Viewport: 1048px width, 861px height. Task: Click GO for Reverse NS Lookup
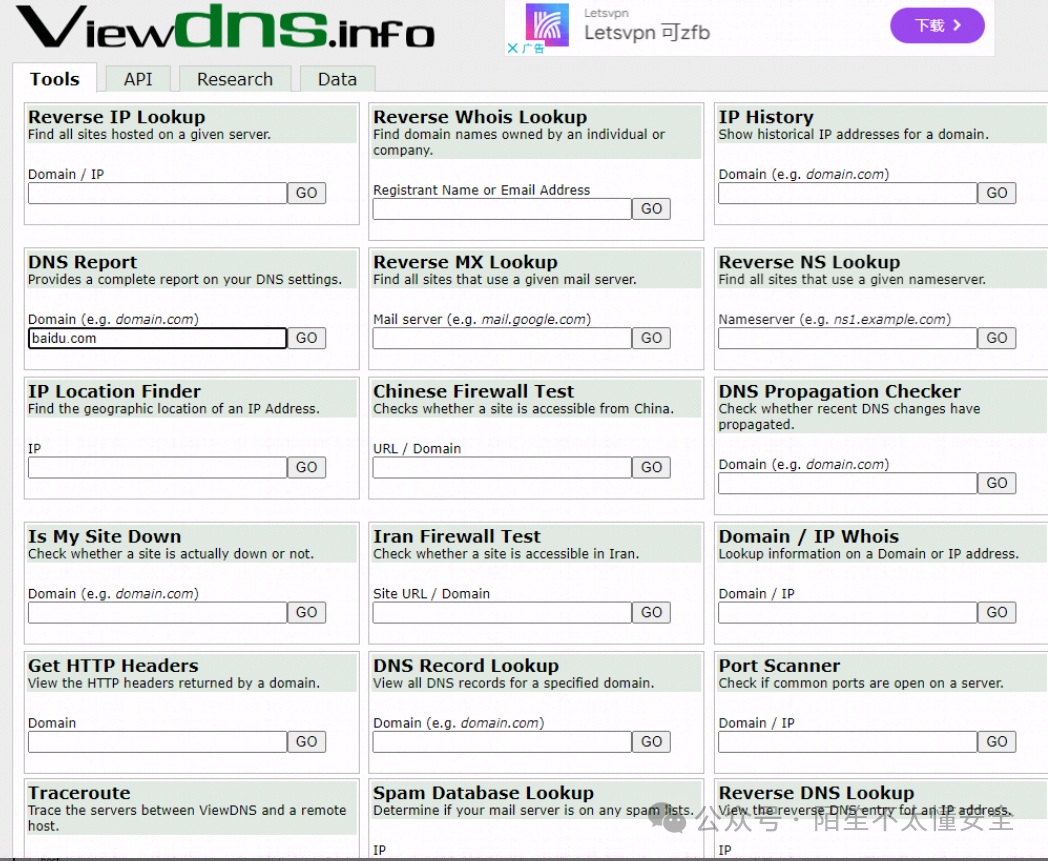click(996, 338)
